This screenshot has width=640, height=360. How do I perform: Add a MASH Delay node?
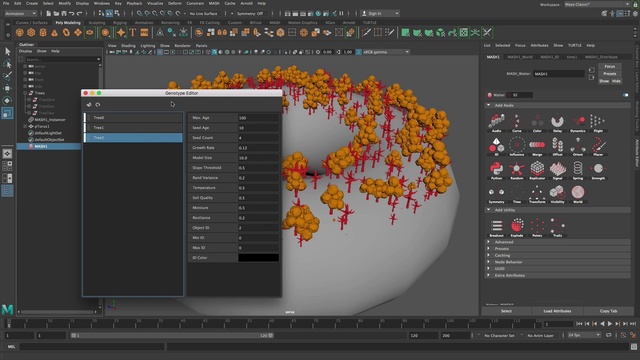click(x=558, y=123)
